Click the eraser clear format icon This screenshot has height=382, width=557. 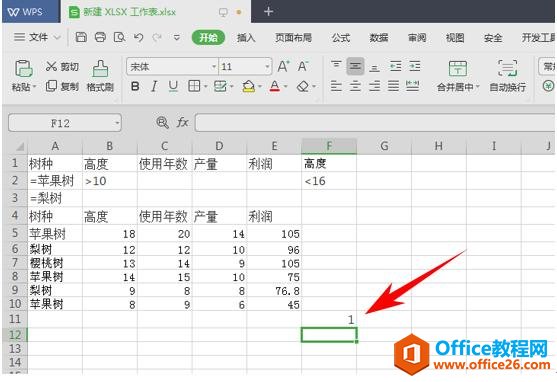(x=303, y=86)
